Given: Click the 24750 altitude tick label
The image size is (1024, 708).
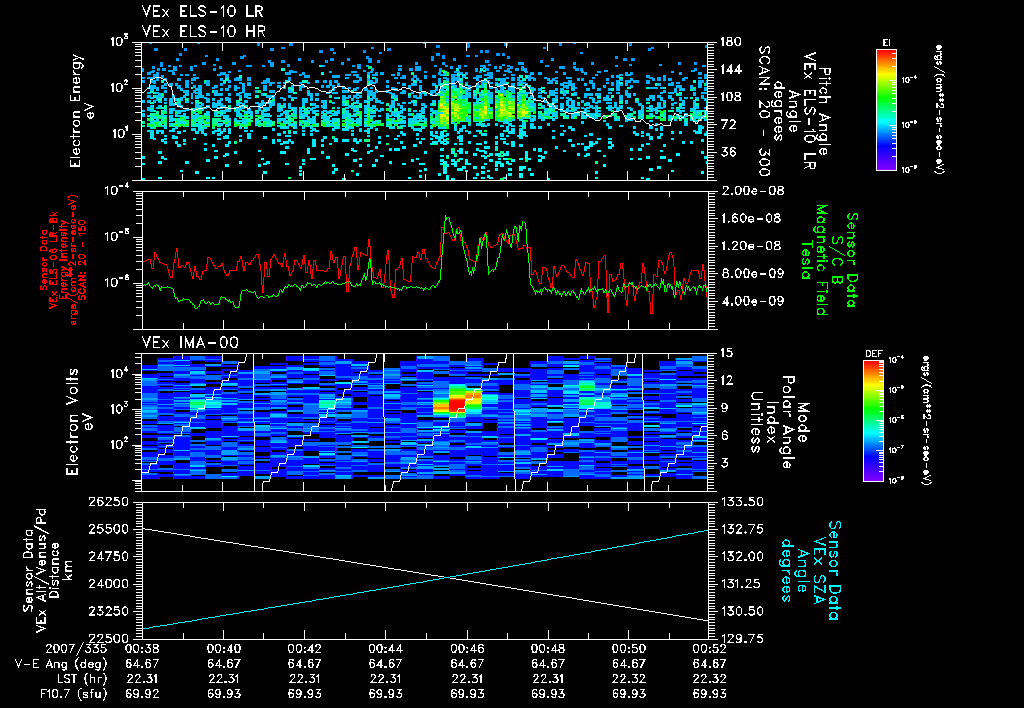Looking at the screenshot, I should pyautogui.click(x=108, y=557).
